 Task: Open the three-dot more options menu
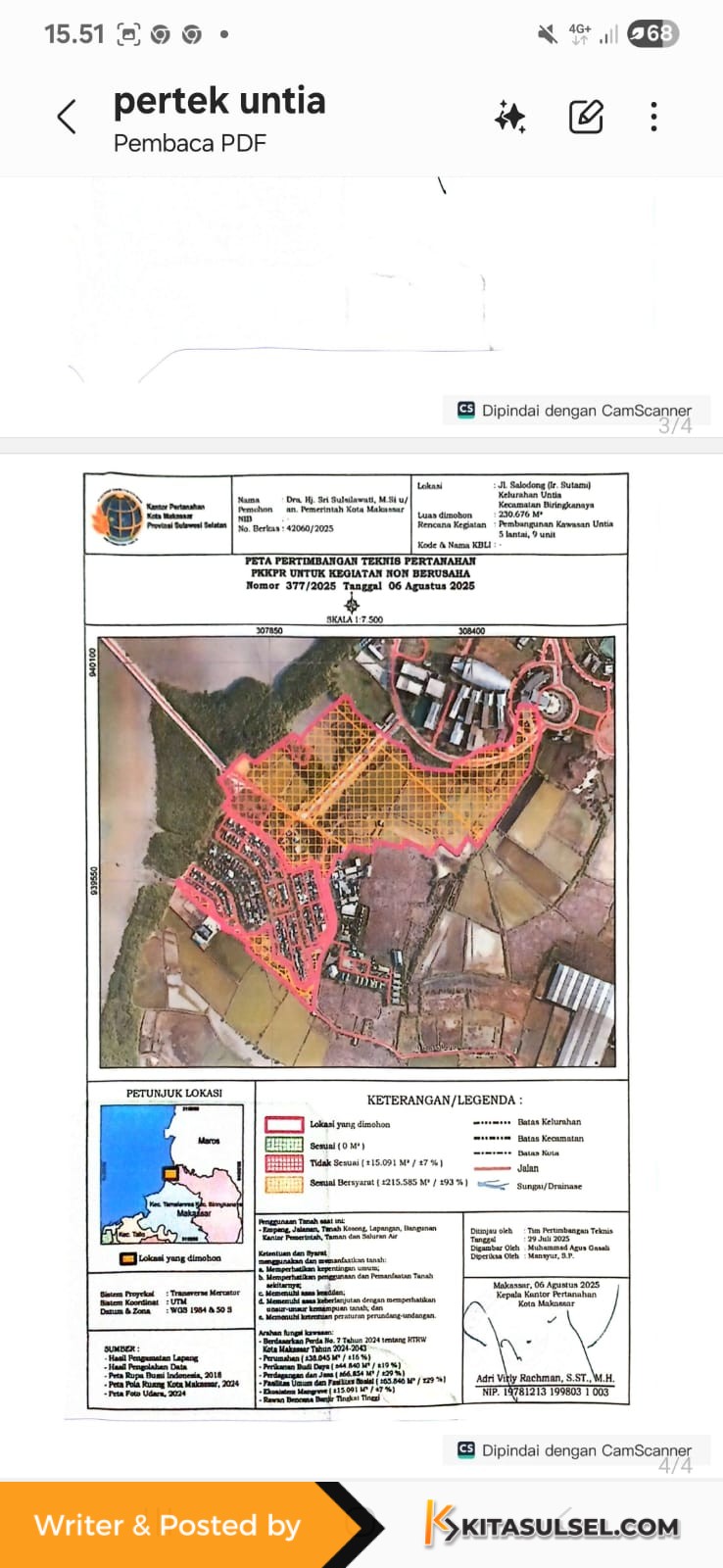tap(653, 118)
